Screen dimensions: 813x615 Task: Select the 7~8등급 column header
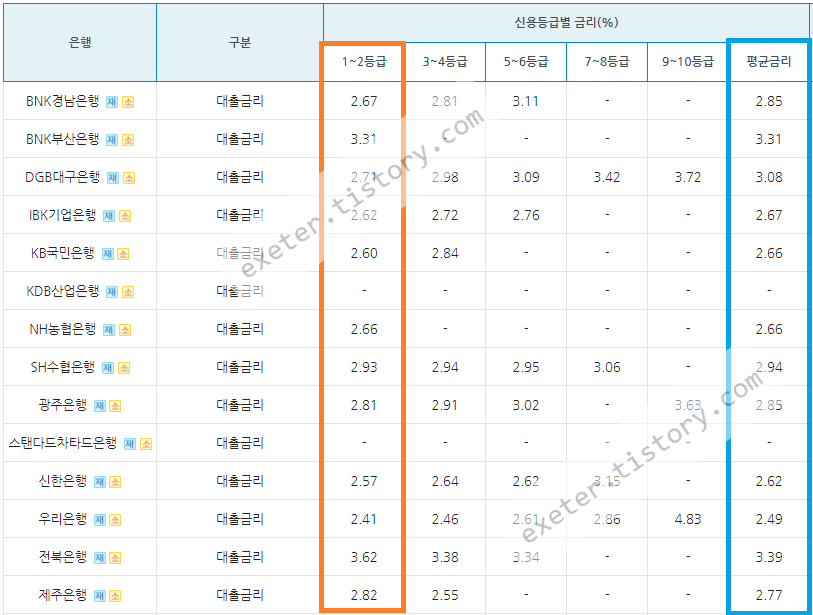point(607,62)
